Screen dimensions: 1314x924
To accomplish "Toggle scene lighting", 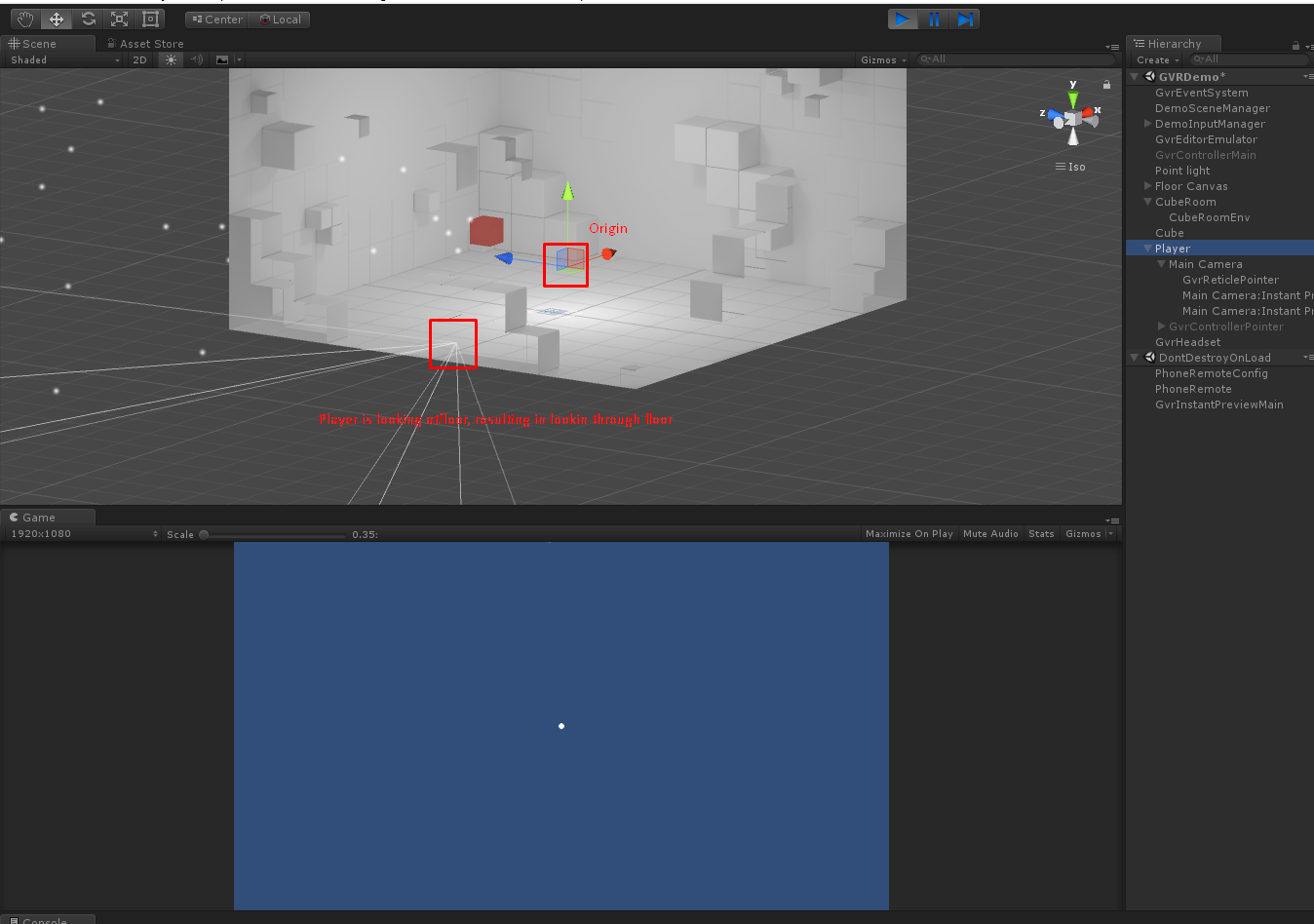I will point(171,59).
